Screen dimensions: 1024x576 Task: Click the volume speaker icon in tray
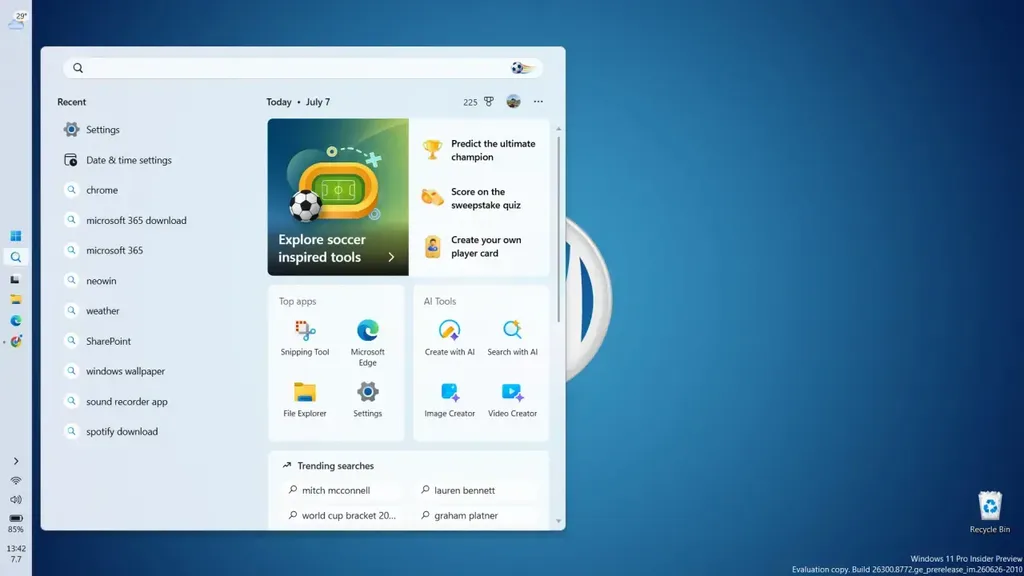[16, 500]
